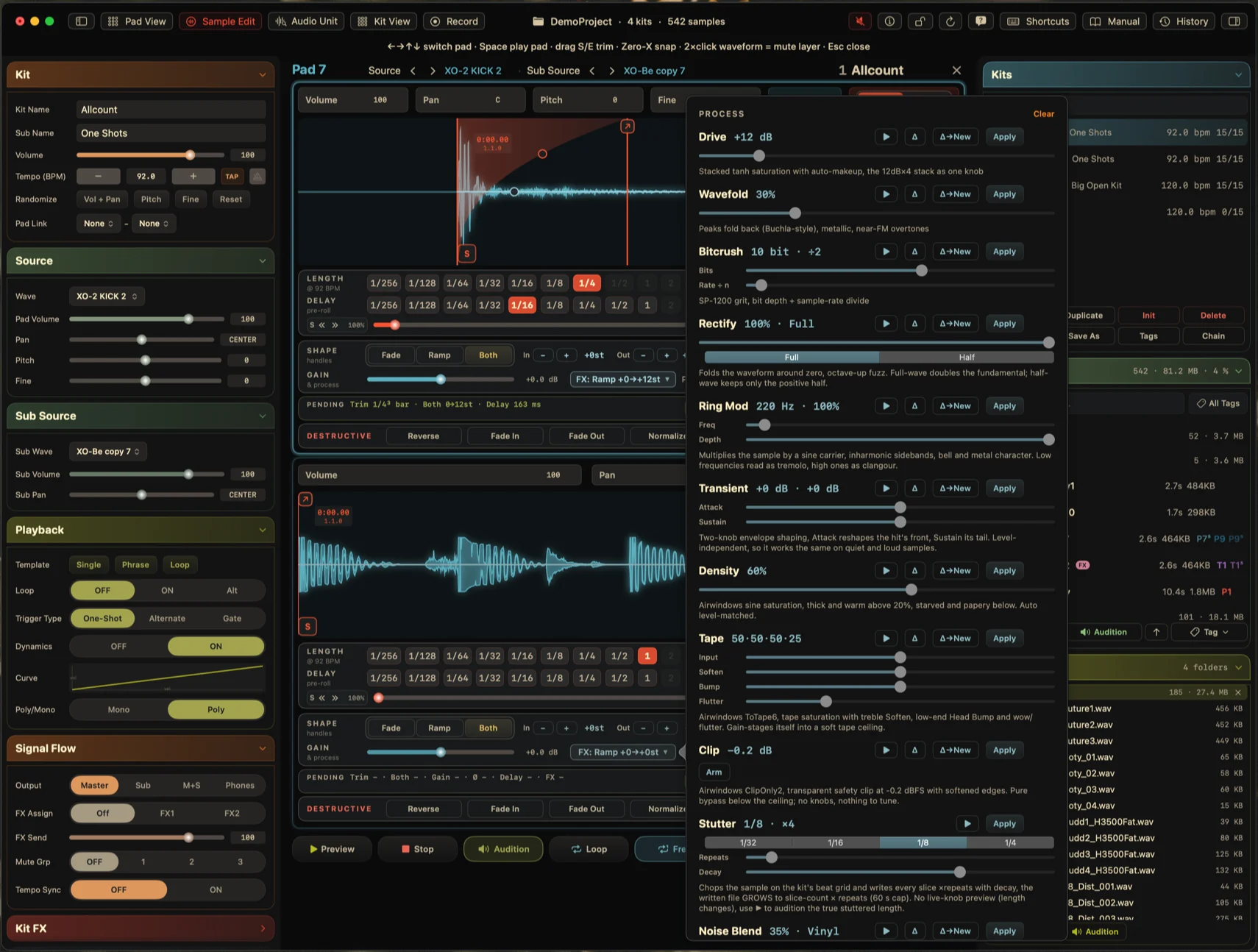Assign Mute Grp to 2

click(x=191, y=862)
